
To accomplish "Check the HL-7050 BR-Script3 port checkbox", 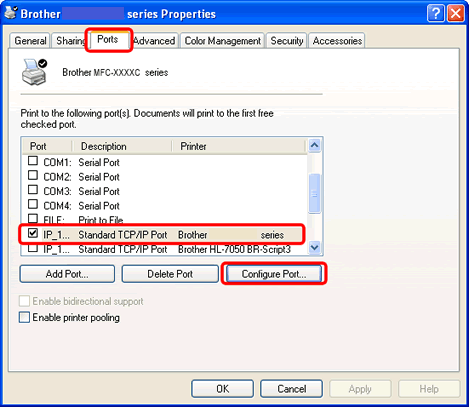I will (33, 248).
